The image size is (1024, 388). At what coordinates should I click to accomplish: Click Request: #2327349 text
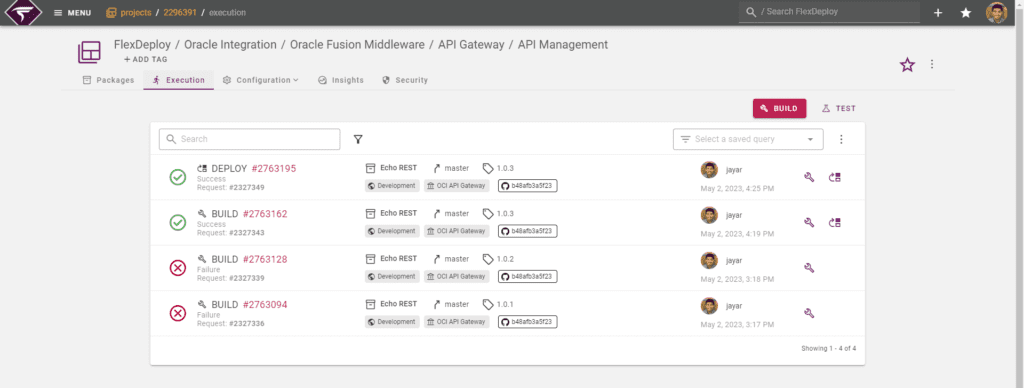point(231,187)
